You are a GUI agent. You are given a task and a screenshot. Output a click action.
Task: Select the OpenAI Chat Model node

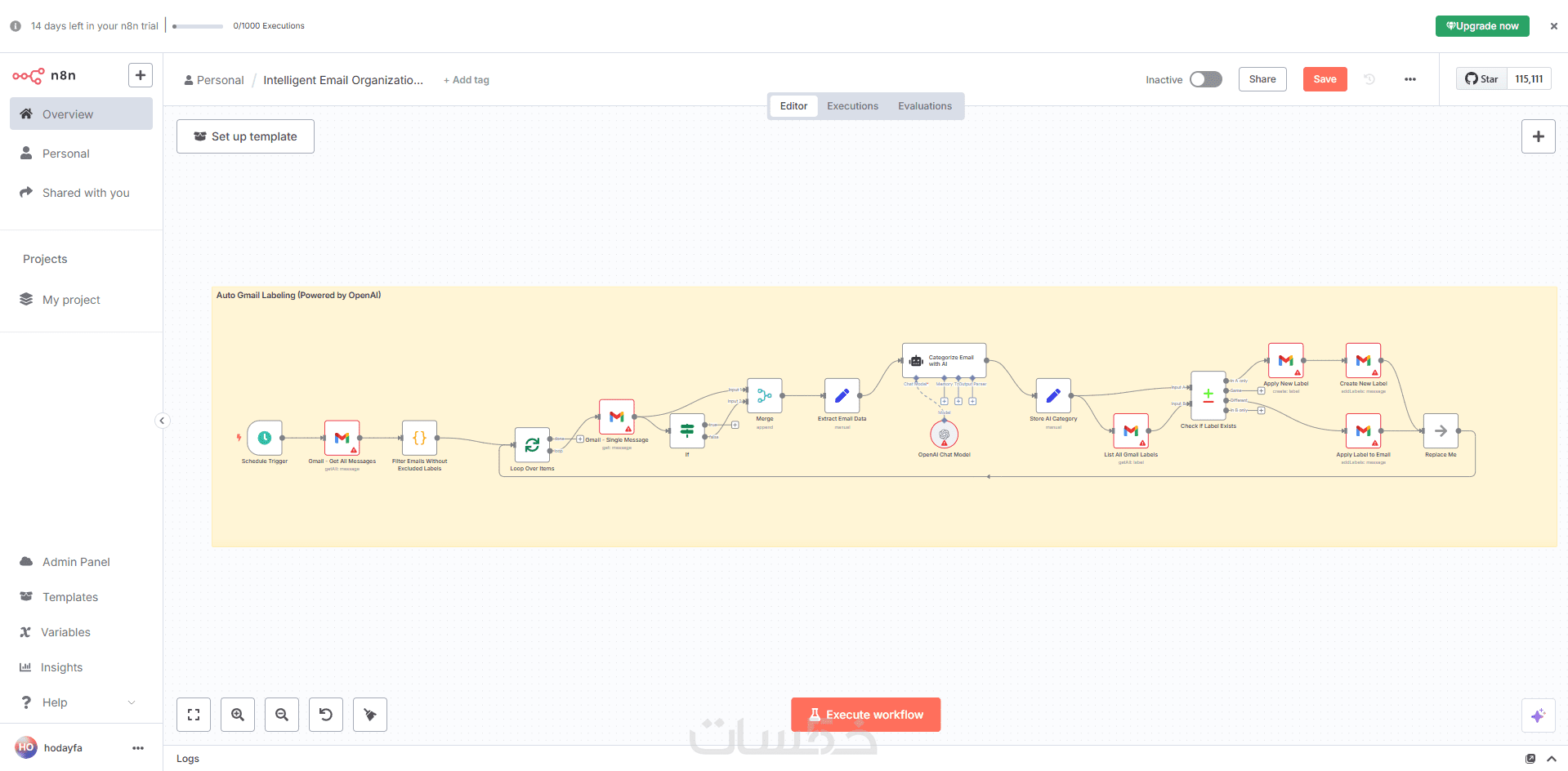944,435
